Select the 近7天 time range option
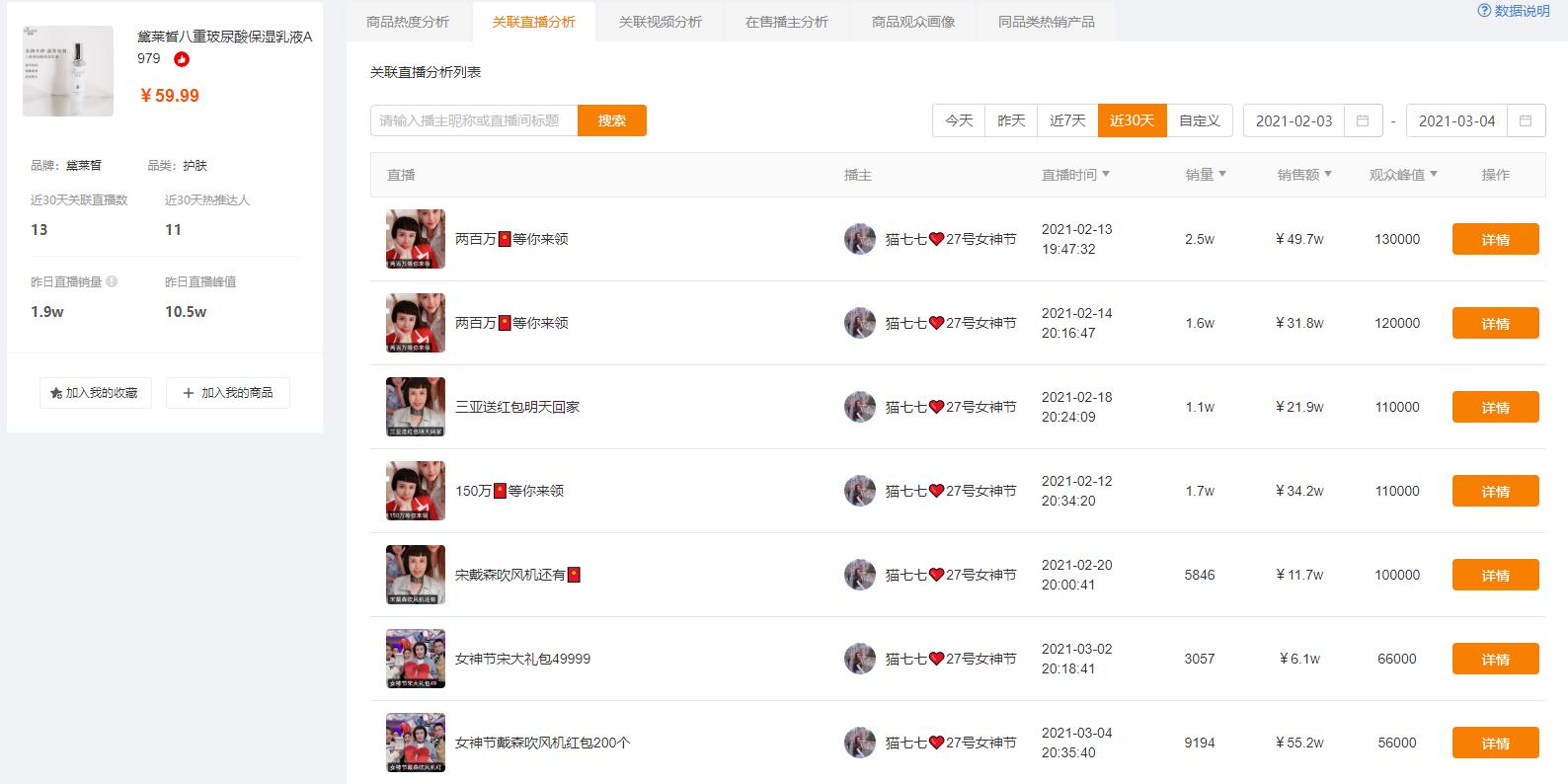This screenshot has height=784, width=1568. pyautogui.click(x=1067, y=120)
